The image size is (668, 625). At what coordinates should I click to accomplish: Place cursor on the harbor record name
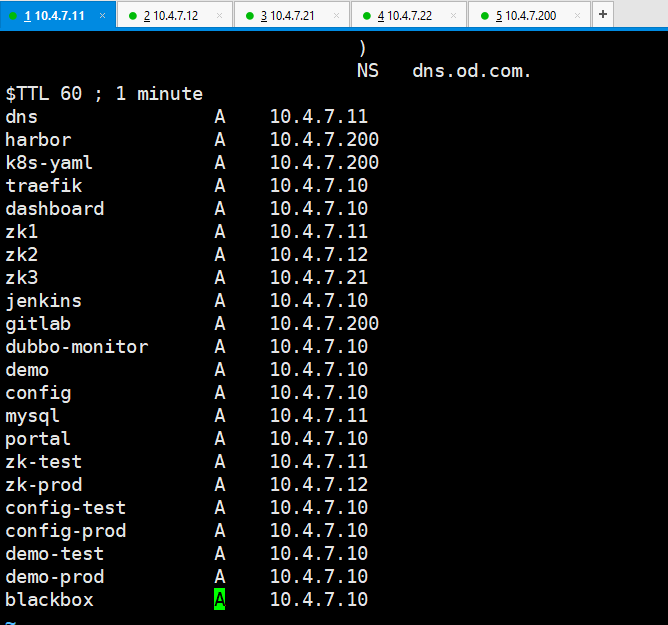[38, 140]
